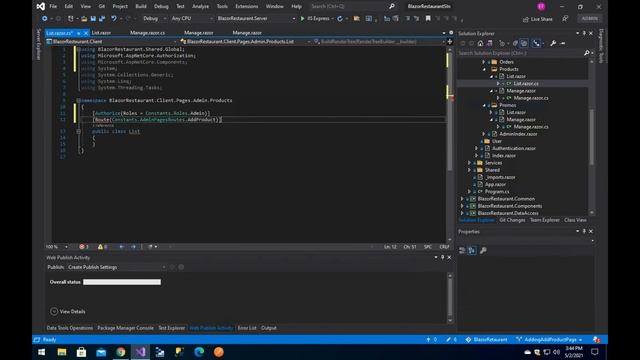Screen dimensions: 640x360
Task: Select AdminIndex.razor in Solution Explorer
Action: [x=518, y=134]
